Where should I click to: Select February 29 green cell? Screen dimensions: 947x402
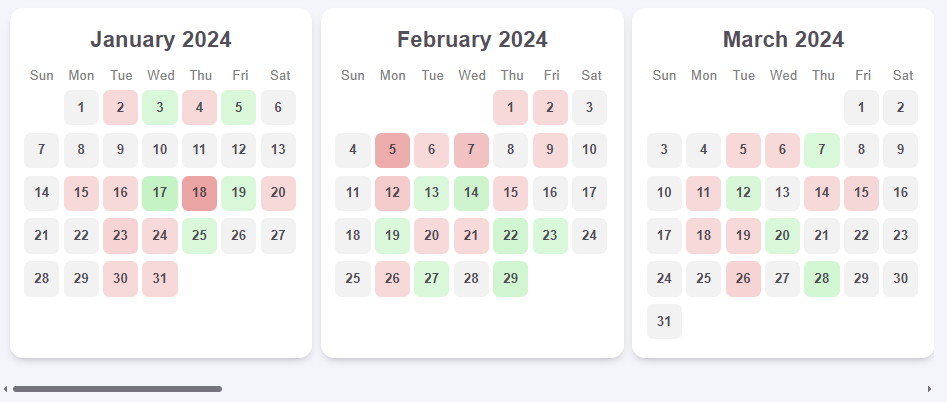[x=510, y=278]
